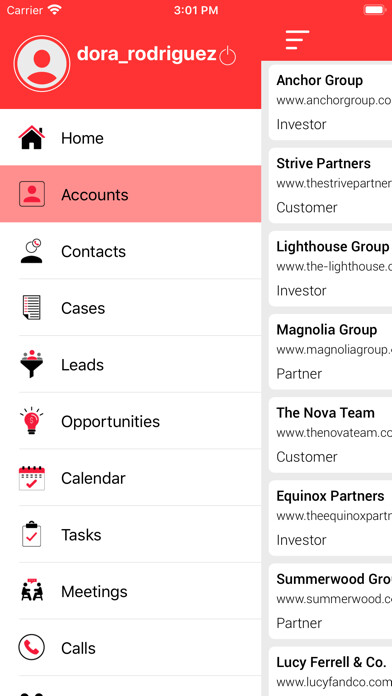This screenshot has height=696, width=392.
Task: Click the power logout icon beside username
Action: pos(228,55)
